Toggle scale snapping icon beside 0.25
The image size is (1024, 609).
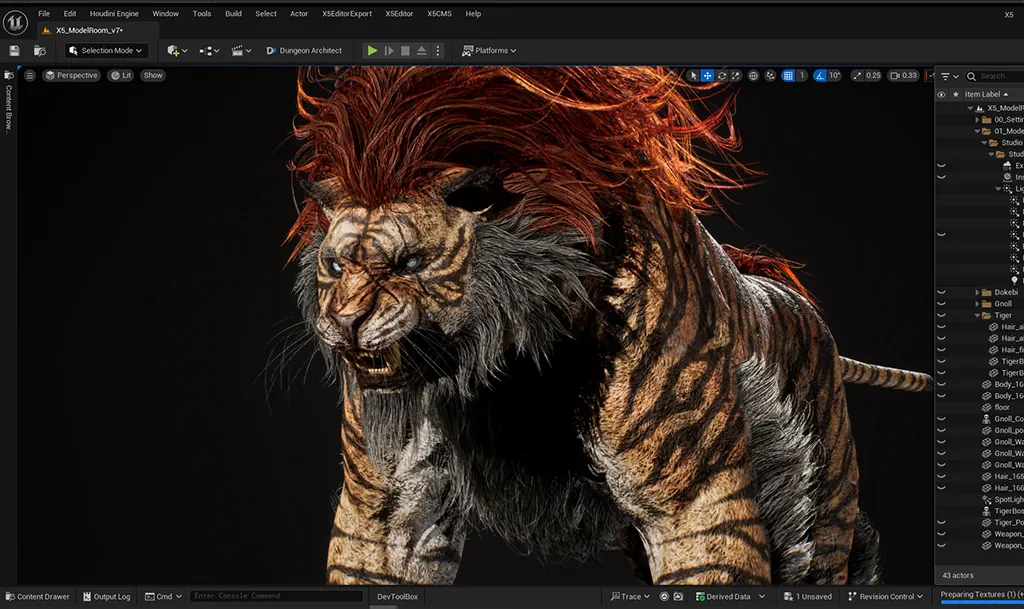coord(857,76)
